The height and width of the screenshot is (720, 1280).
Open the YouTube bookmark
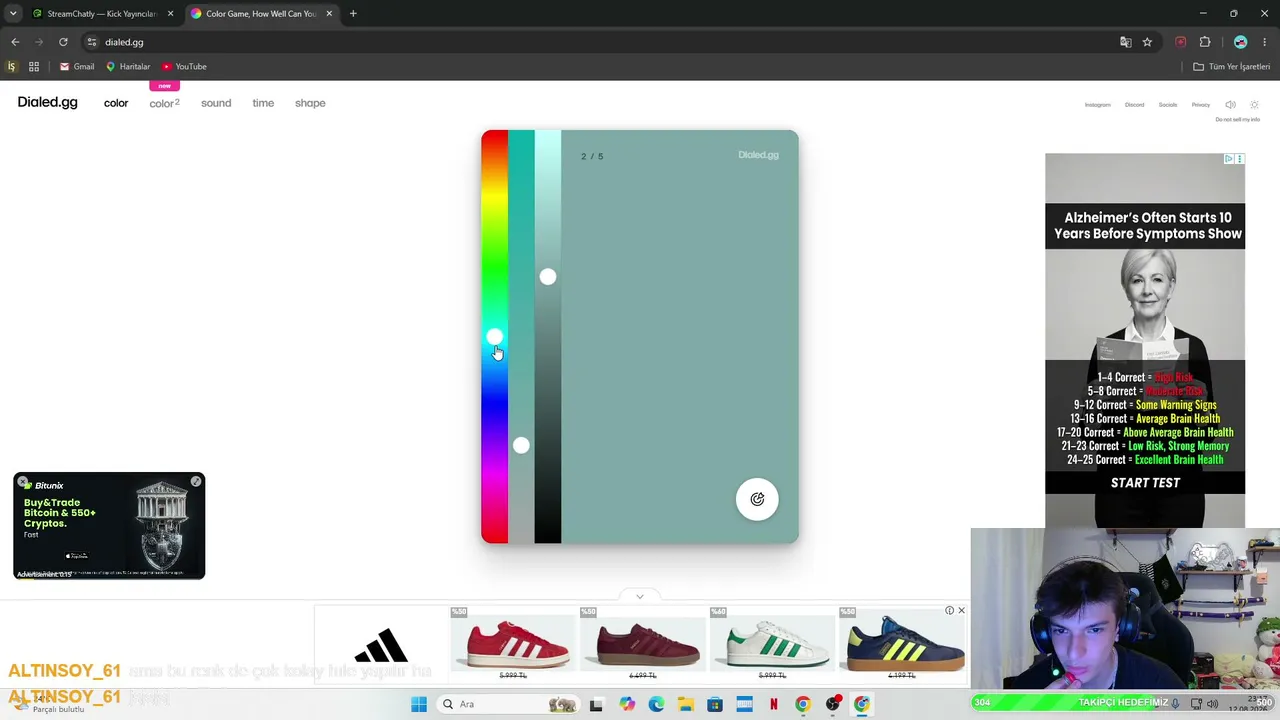click(184, 67)
